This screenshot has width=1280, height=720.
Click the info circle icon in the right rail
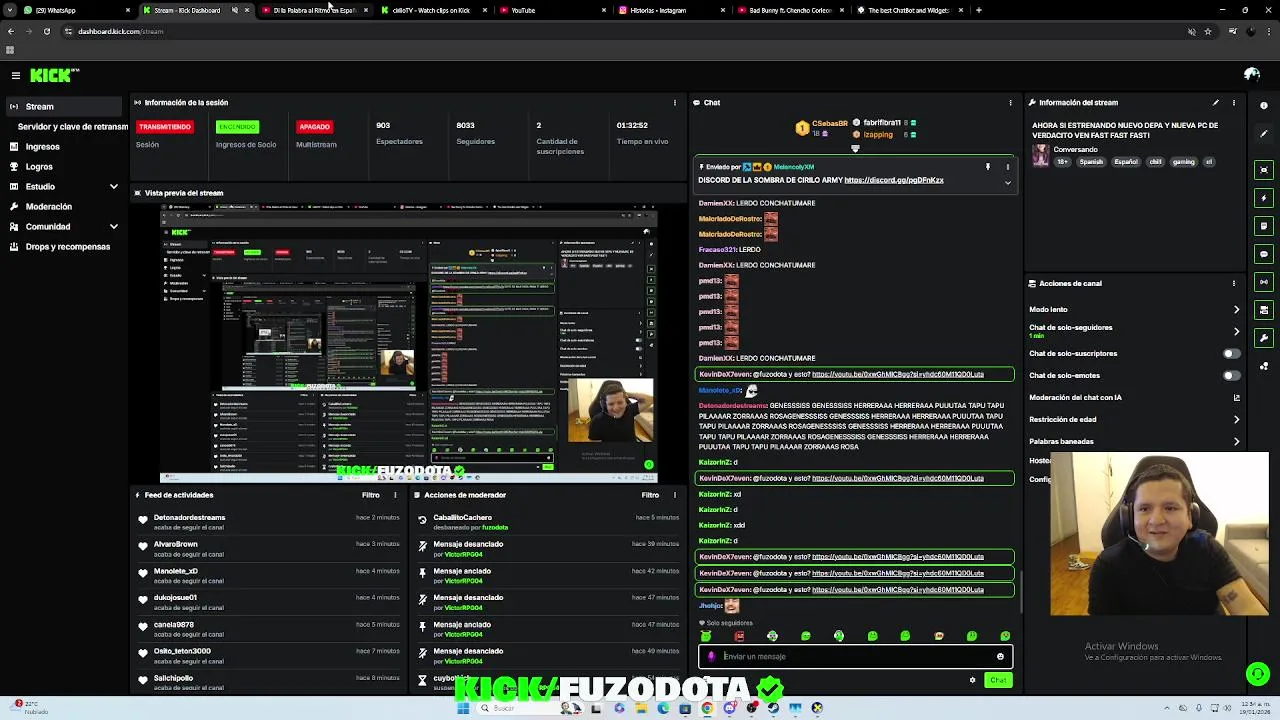1265,105
